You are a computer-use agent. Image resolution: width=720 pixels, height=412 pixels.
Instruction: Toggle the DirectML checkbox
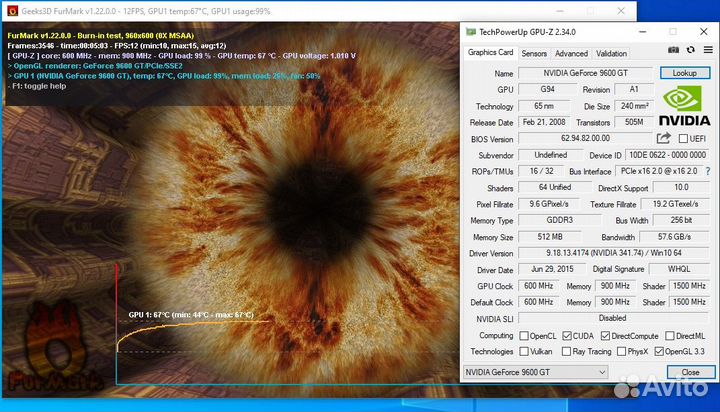click(670, 336)
